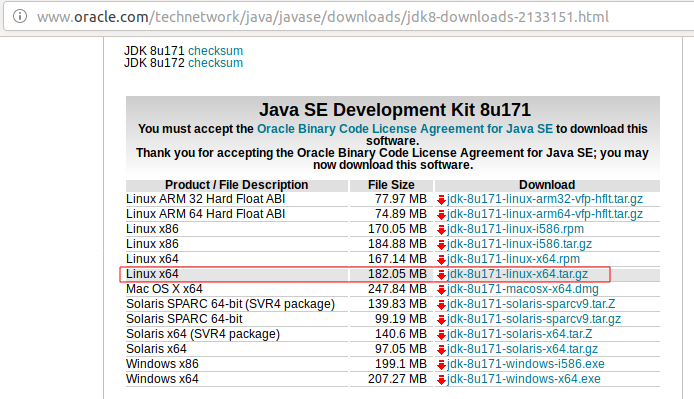Download jdk-8u171-linux-x64.tar.gz file
This screenshot has width=694, height=399.
[x=517, y=274]
